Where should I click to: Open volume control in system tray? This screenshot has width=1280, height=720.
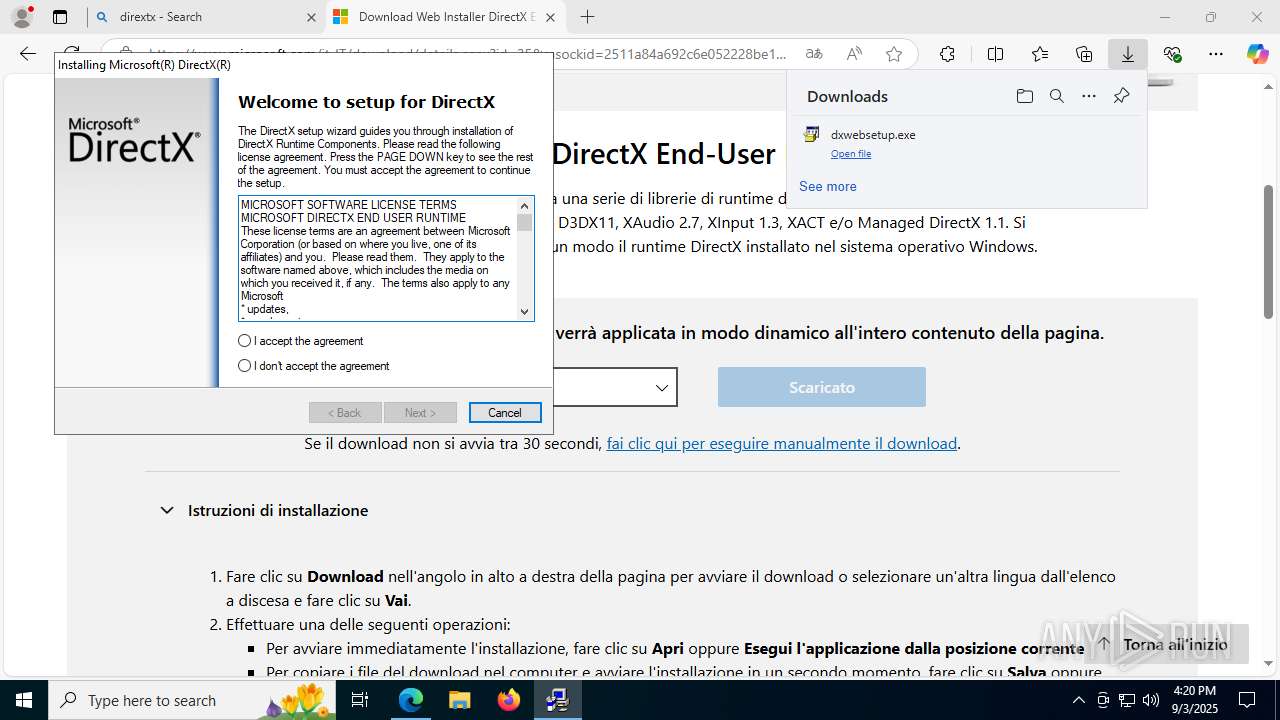[1151, 700]
